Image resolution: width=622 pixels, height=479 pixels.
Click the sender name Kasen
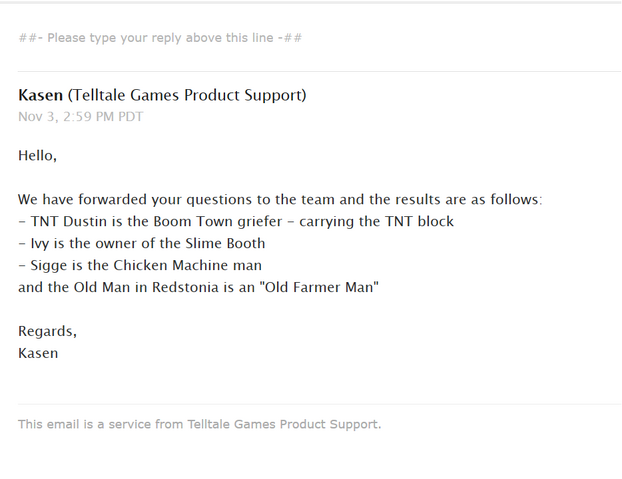[40, 95]
